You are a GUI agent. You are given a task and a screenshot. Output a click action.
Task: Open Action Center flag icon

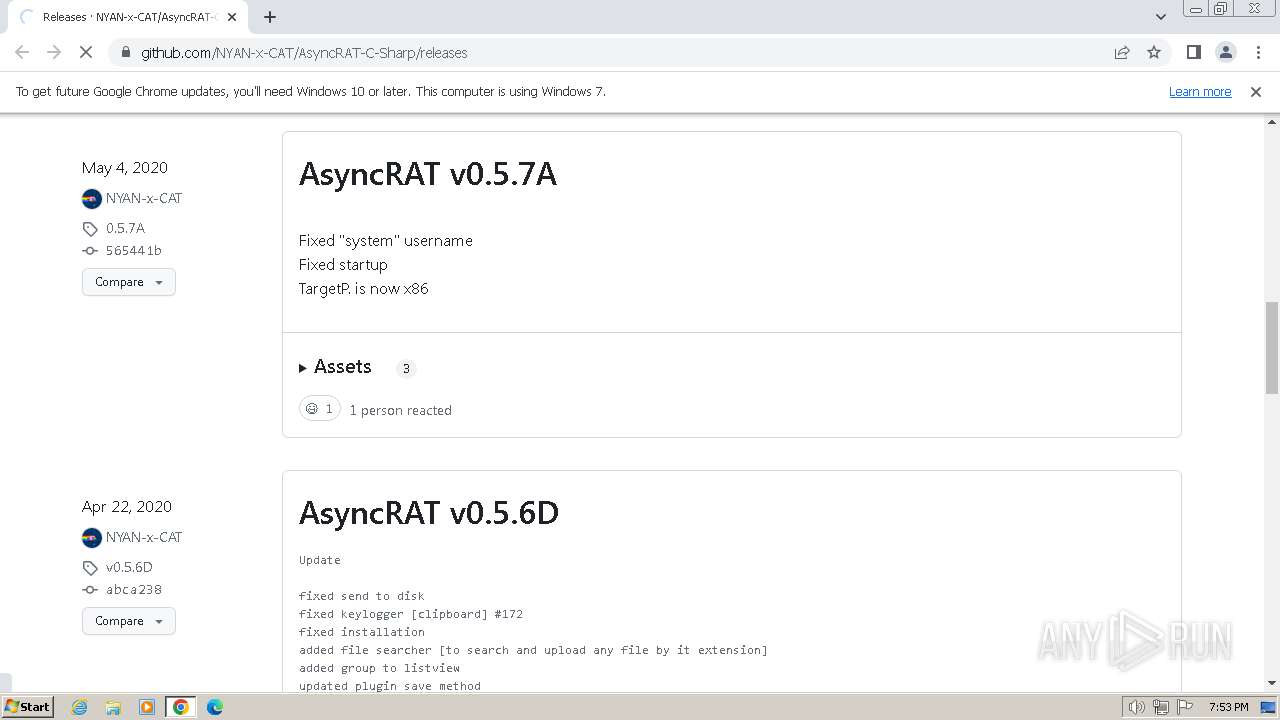(x=1185, y=707)
